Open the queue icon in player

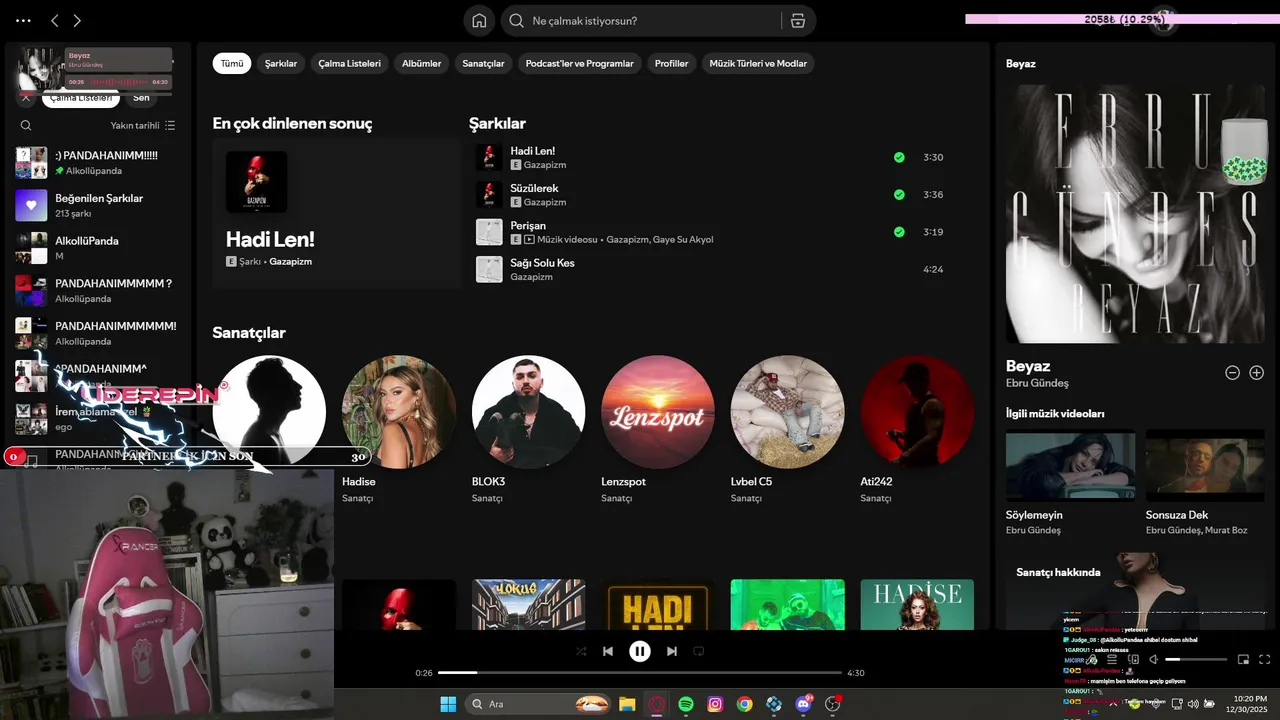1111,659
